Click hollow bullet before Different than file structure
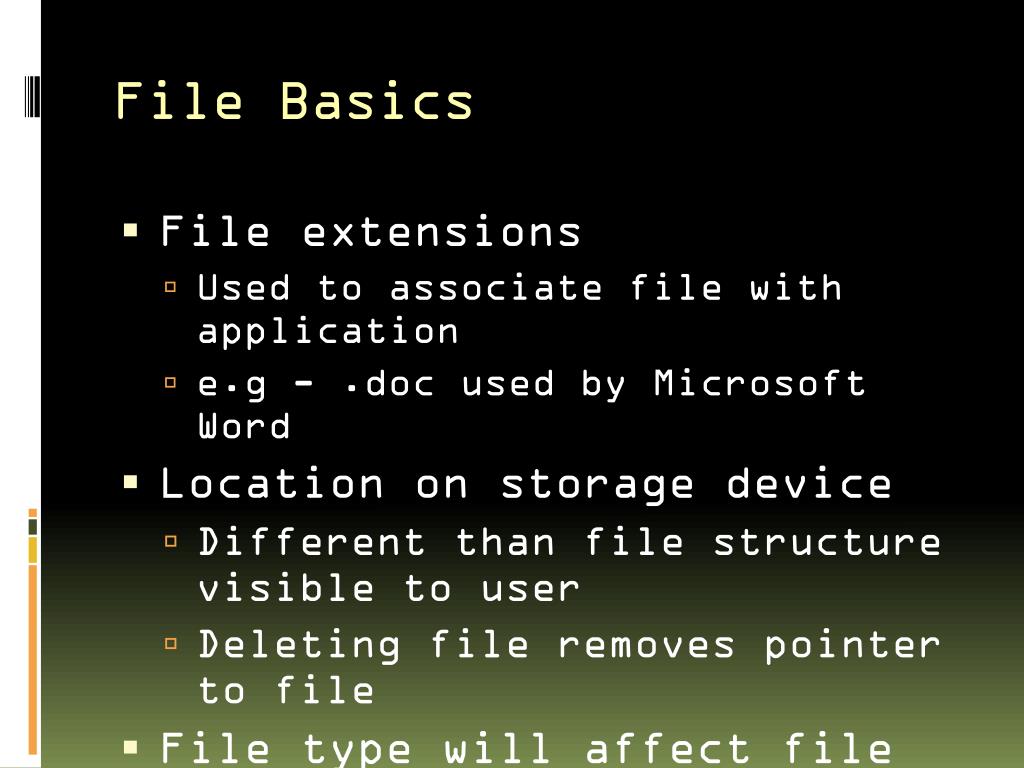Screen dimensions: 1024x768 click(x=171, y=542)
